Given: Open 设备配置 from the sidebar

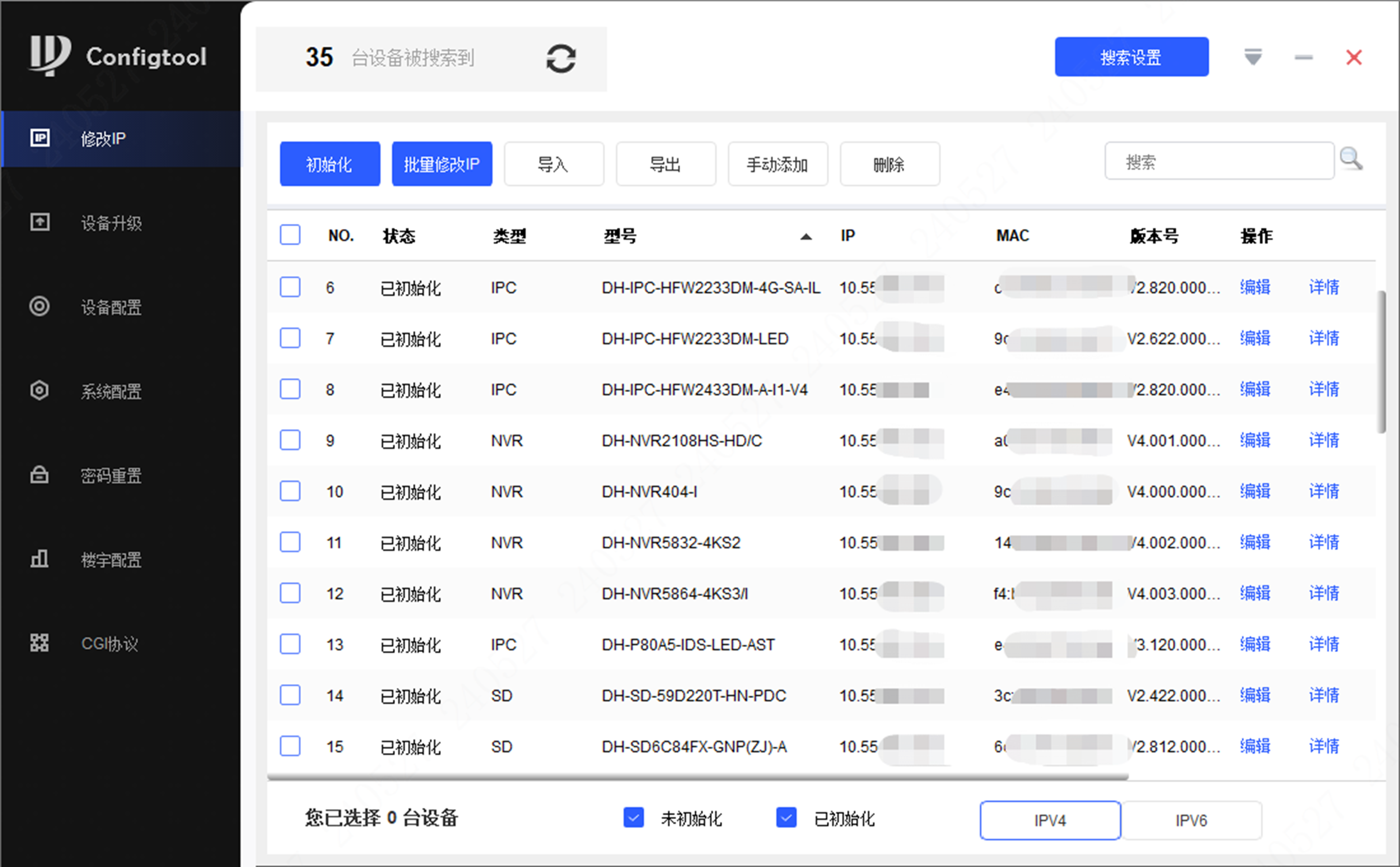Looking at the screenshot, I should 39,307.
